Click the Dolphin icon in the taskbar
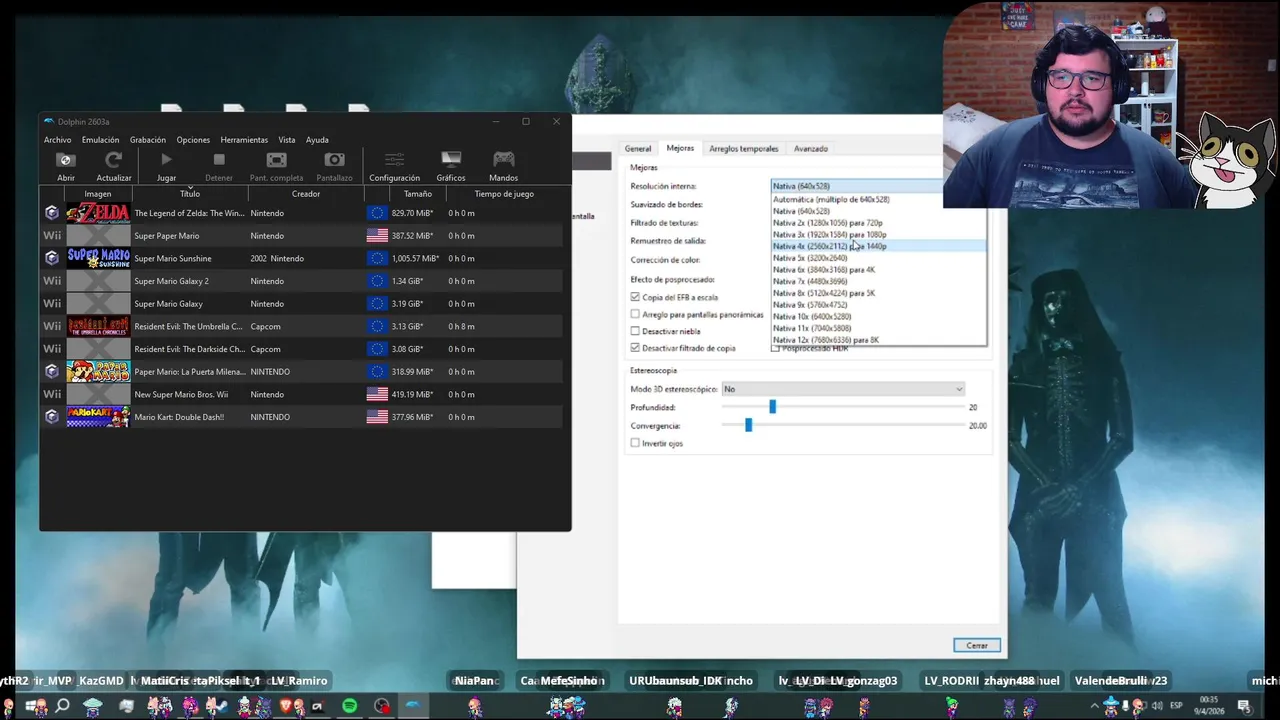 412,706
